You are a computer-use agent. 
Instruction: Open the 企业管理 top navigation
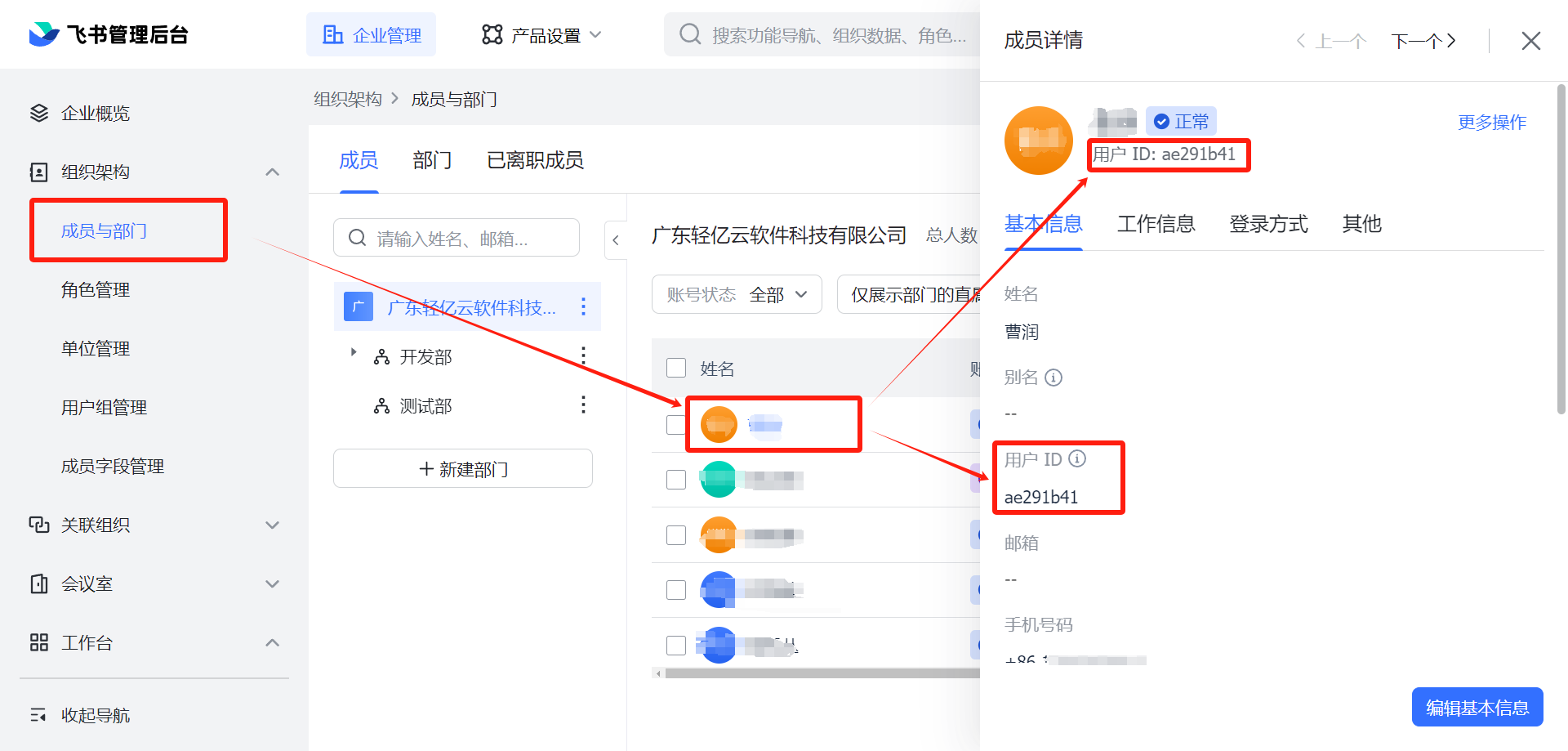pos(371,34)
